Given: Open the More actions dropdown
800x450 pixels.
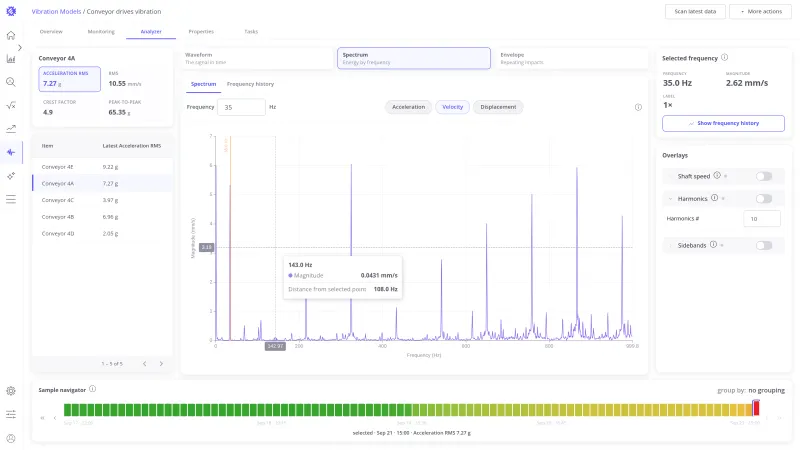Looking at the screenshot, I should click(760, 11).
